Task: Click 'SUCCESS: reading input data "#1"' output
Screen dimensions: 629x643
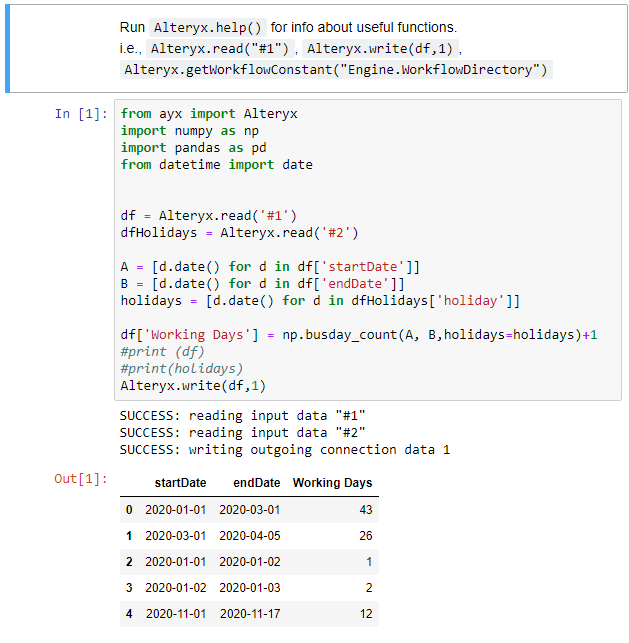Action: click(242, 416)
